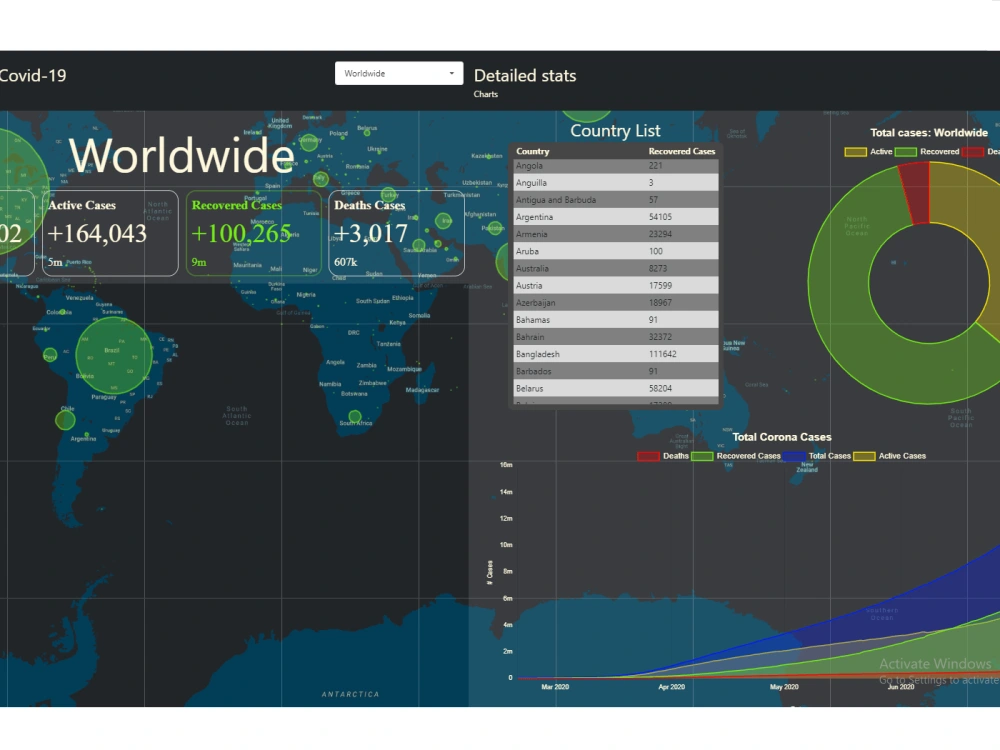
Task: Select the Armenia row in Country List
Action: 616,234
